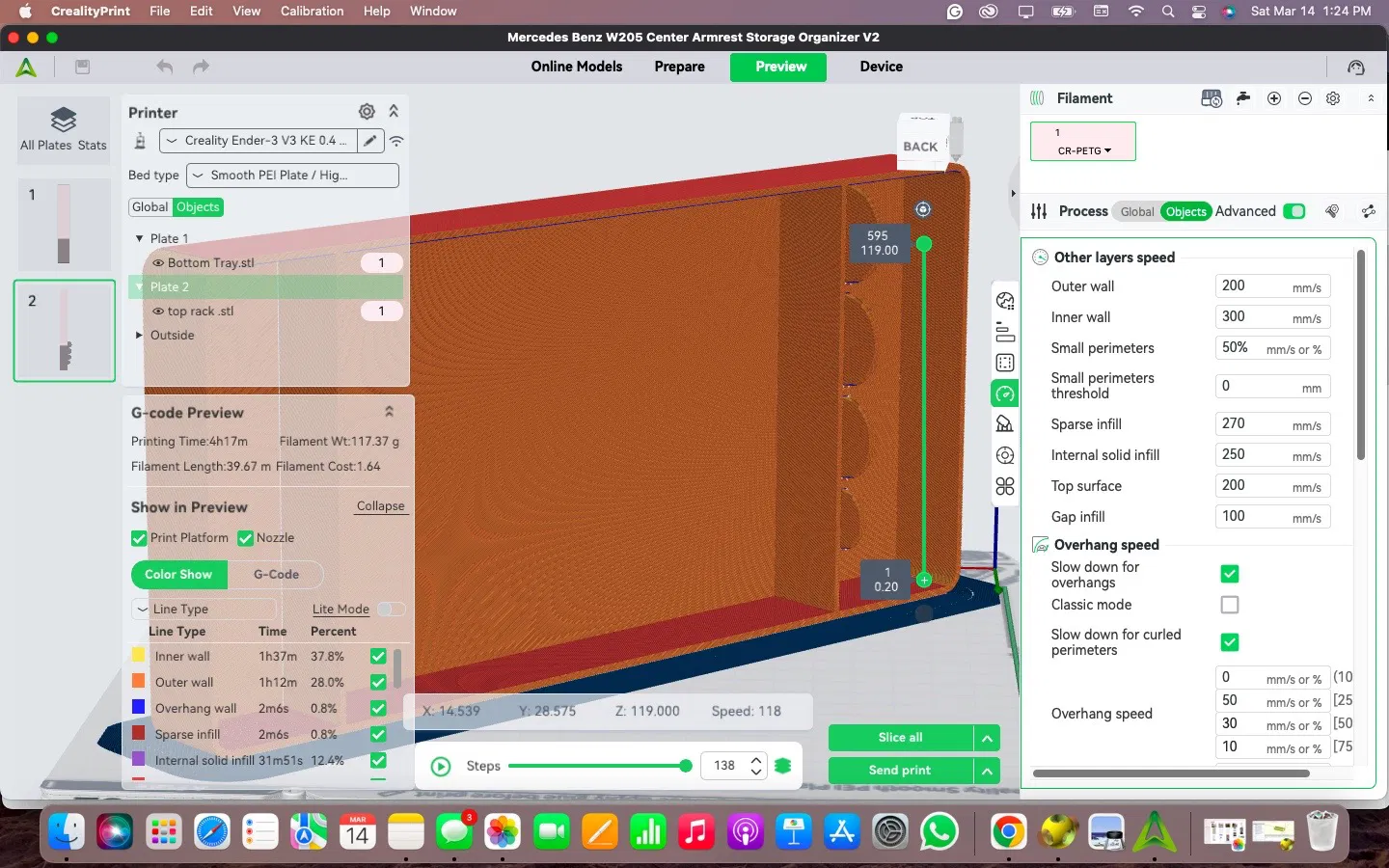Click the headset support icon in the top right

coord(1356,67)
